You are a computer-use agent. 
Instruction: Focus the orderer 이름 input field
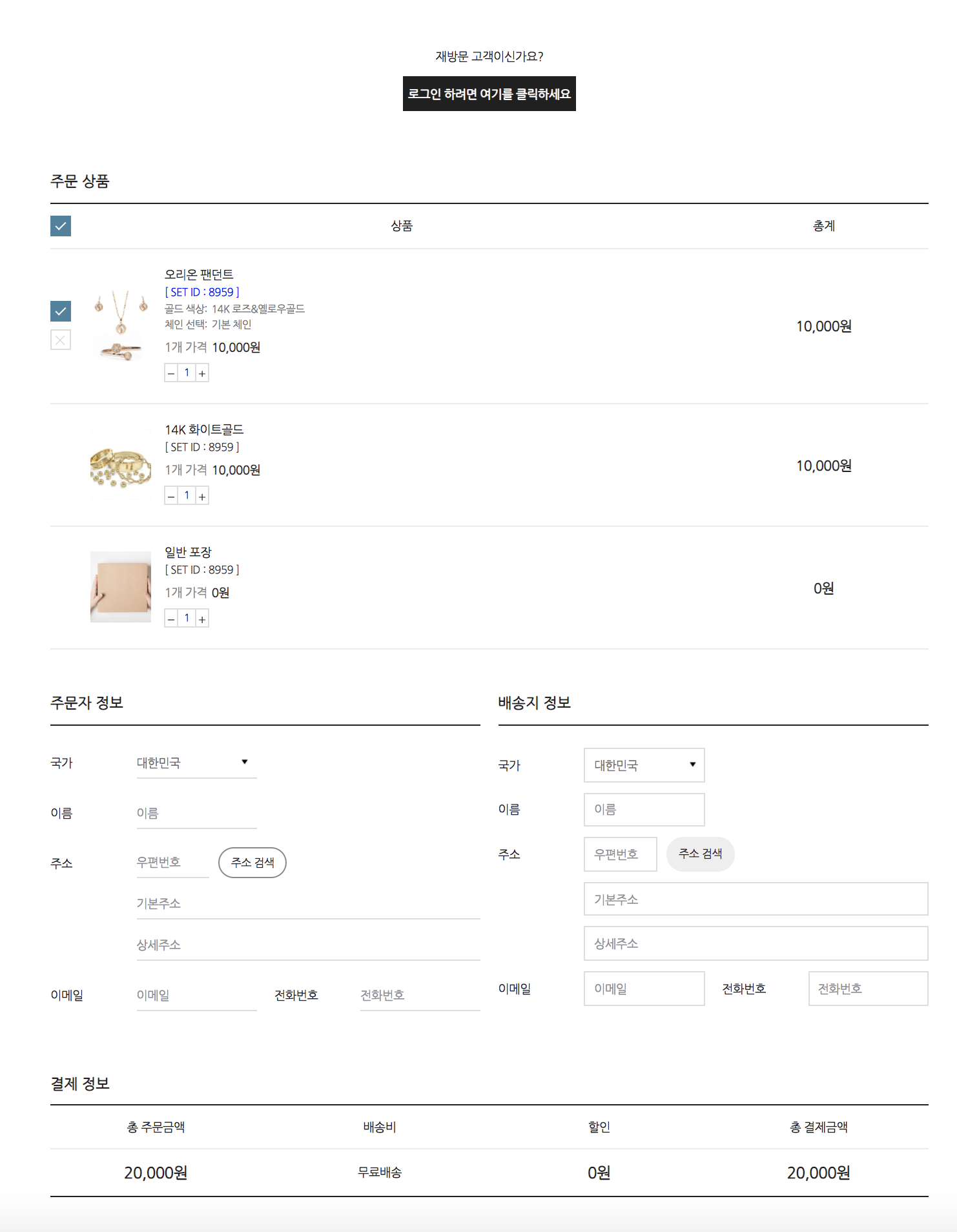197,813
